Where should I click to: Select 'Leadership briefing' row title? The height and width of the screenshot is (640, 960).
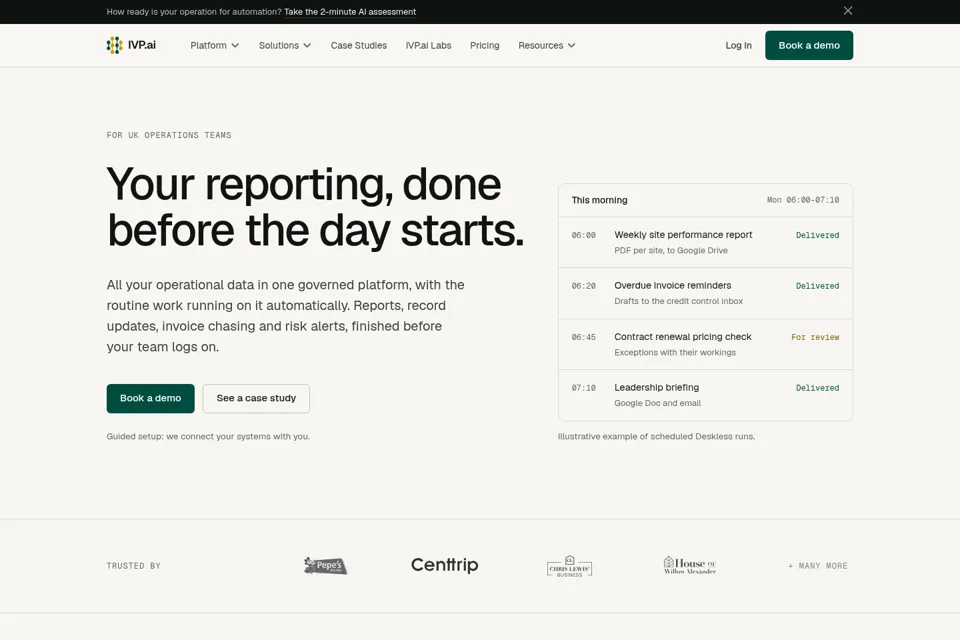pyautogui.click(x=656, y=388)
